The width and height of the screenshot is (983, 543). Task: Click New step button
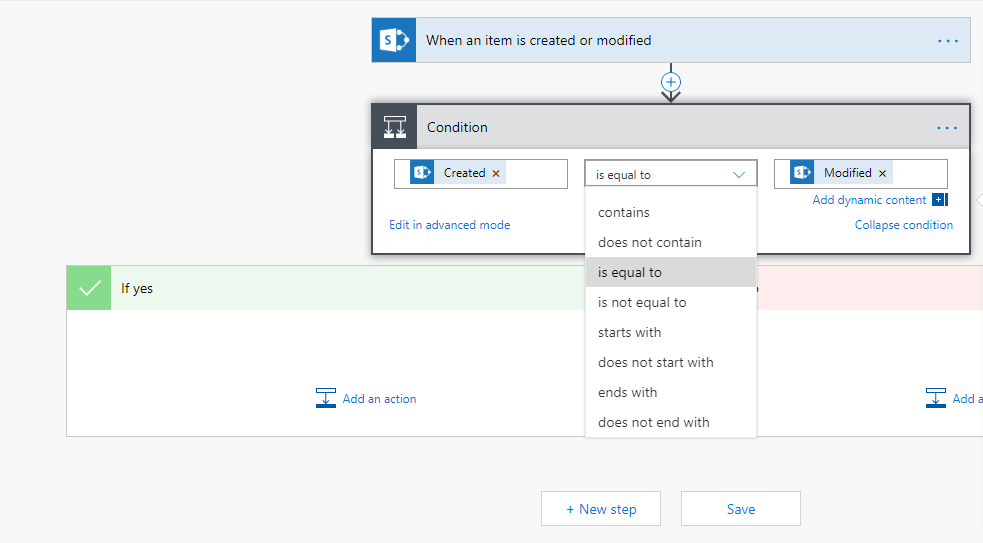[601, 509]
